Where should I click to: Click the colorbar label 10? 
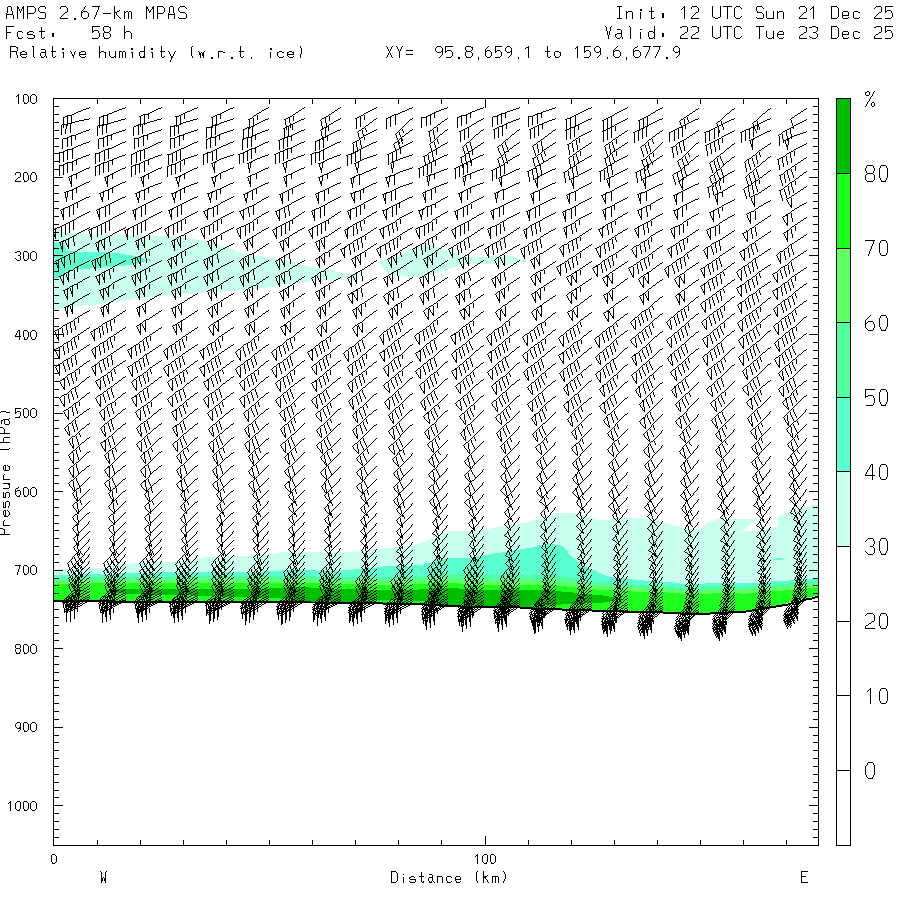click(x=876, y=696)
